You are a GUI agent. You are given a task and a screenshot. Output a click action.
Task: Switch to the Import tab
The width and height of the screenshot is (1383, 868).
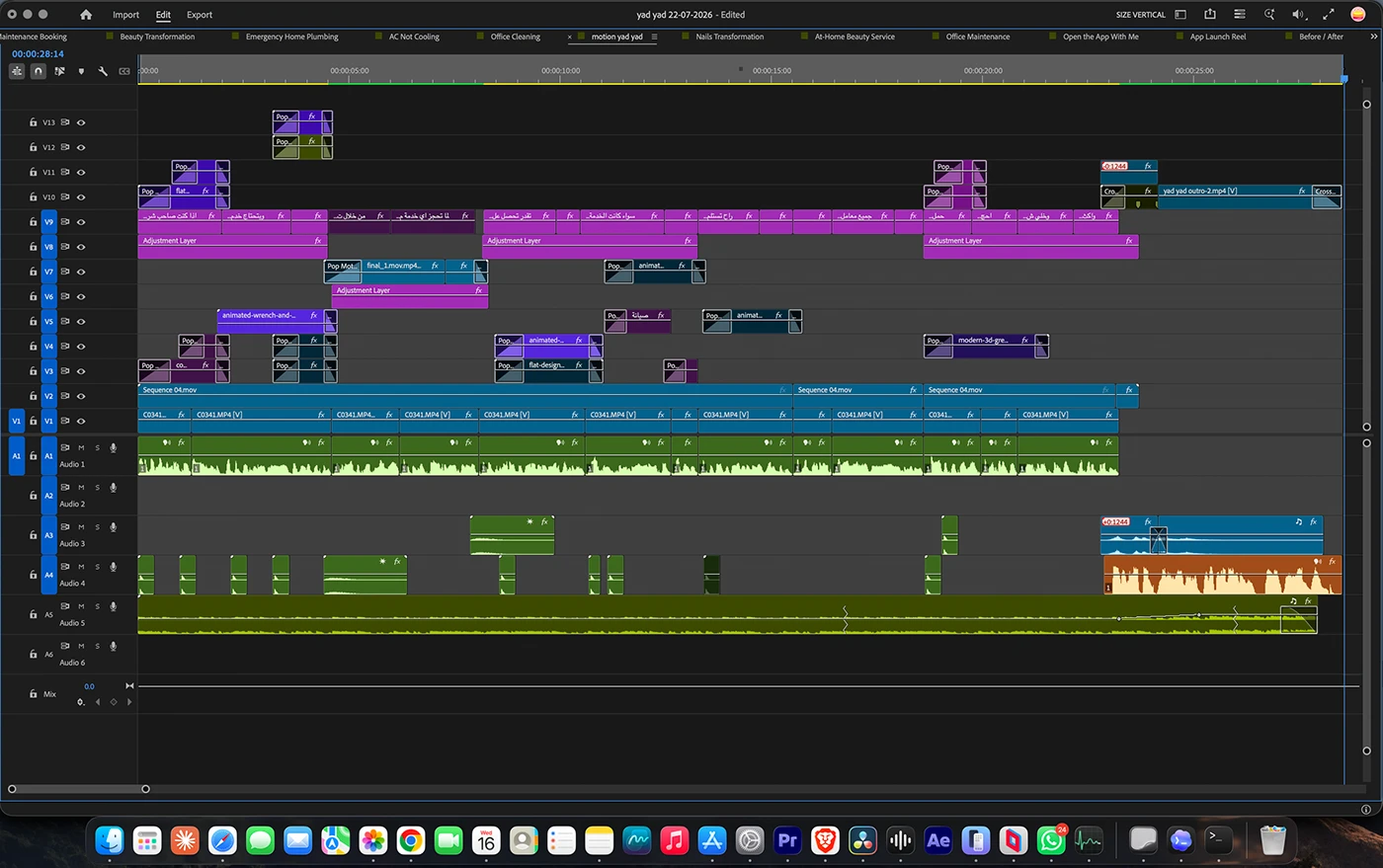125,15
